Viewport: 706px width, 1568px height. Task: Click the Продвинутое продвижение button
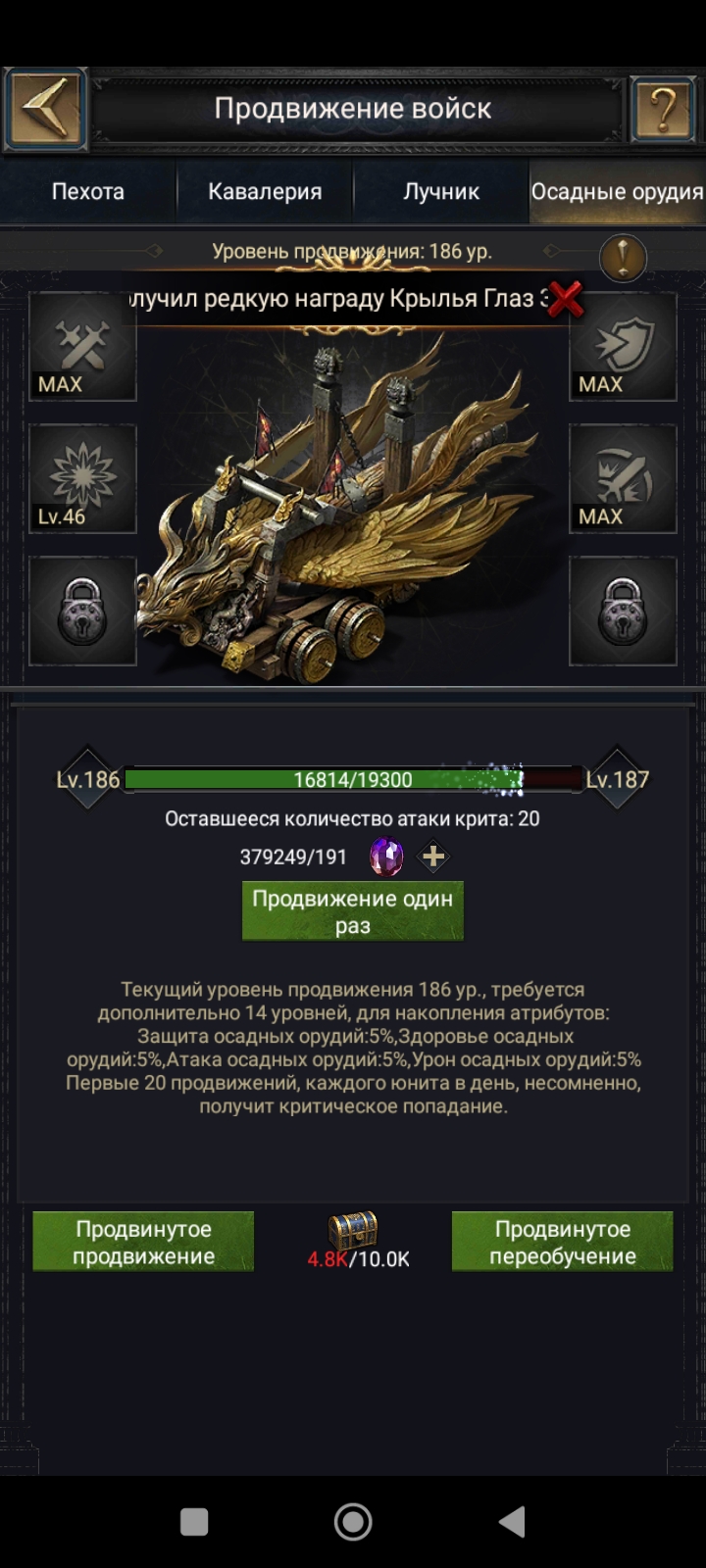click(x=143, y=1242)
